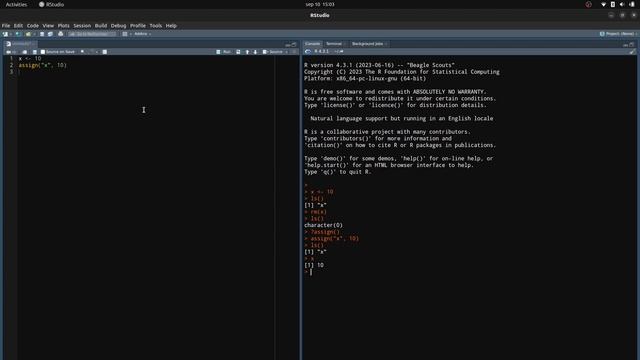Image resolution: width=640 pixels, height=360 pixels.
Task: Open the Profile menu
Action: click(138, 25)
